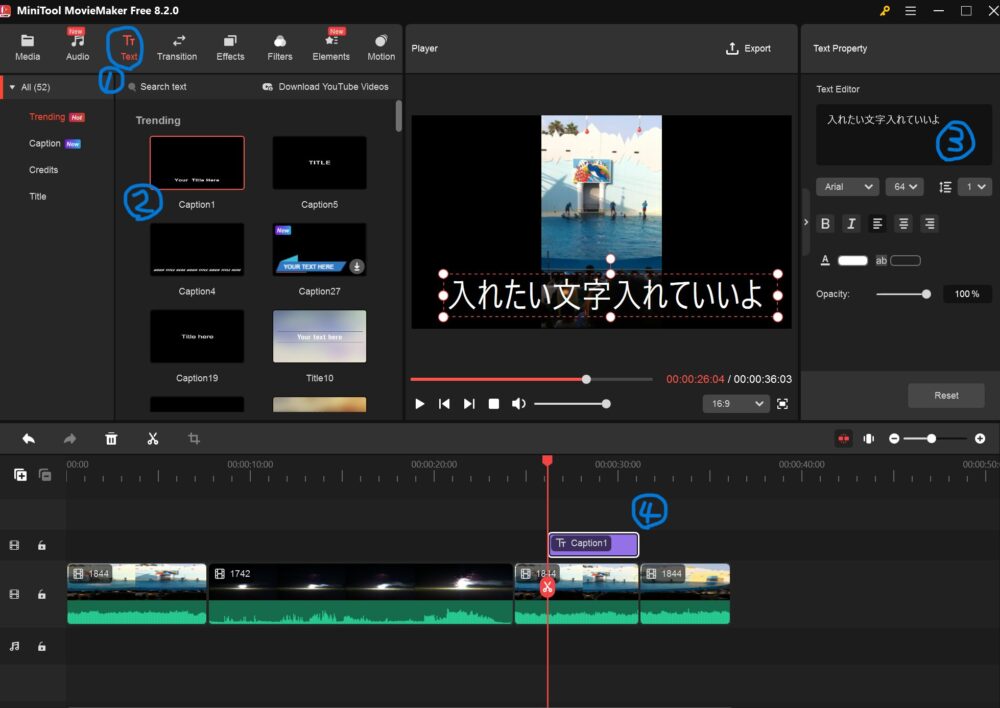Stop the playback
1000x708 pixels.
click(494, 404)
